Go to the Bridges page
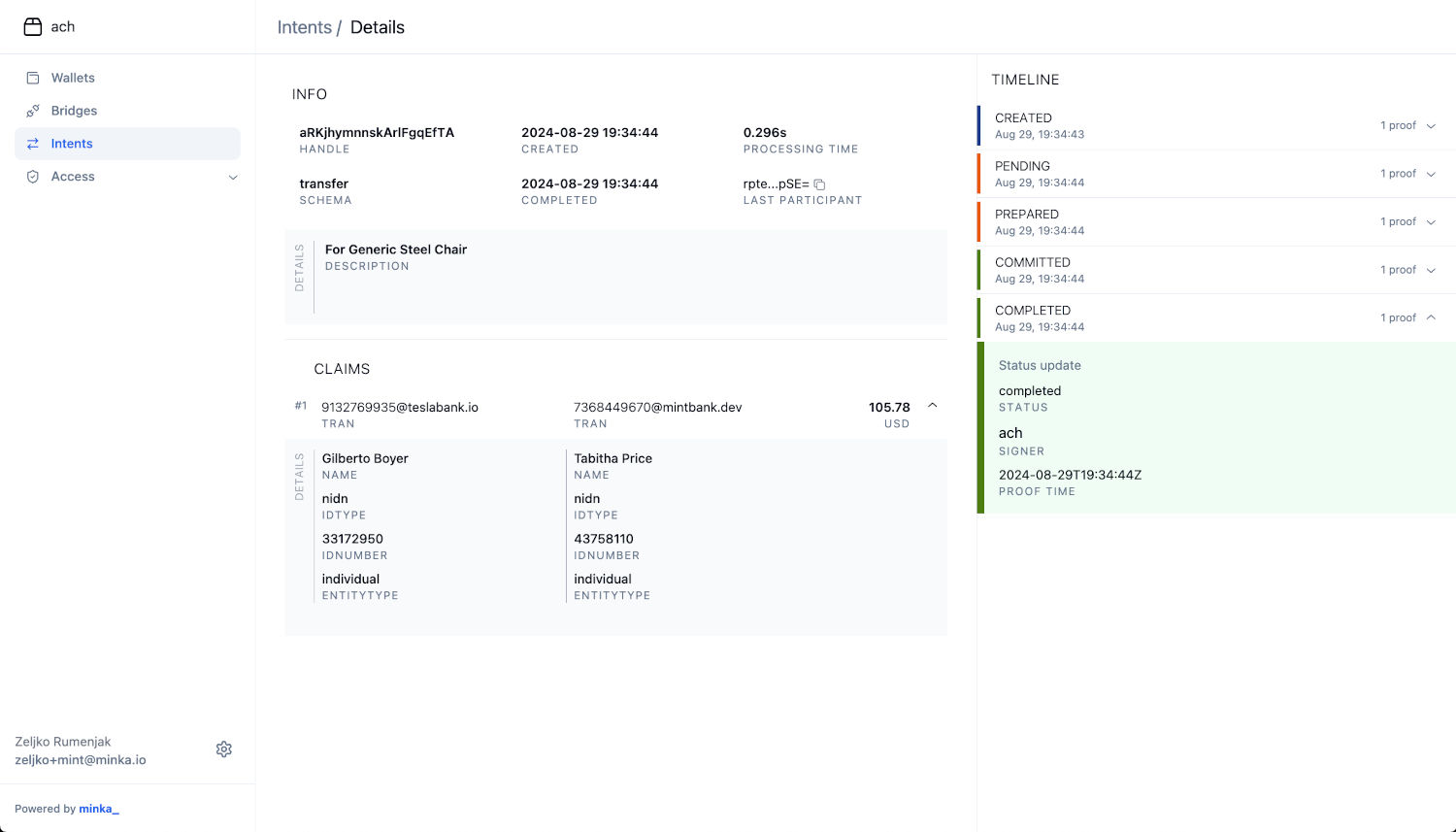The image size is (1456, 832). [74, 111]
